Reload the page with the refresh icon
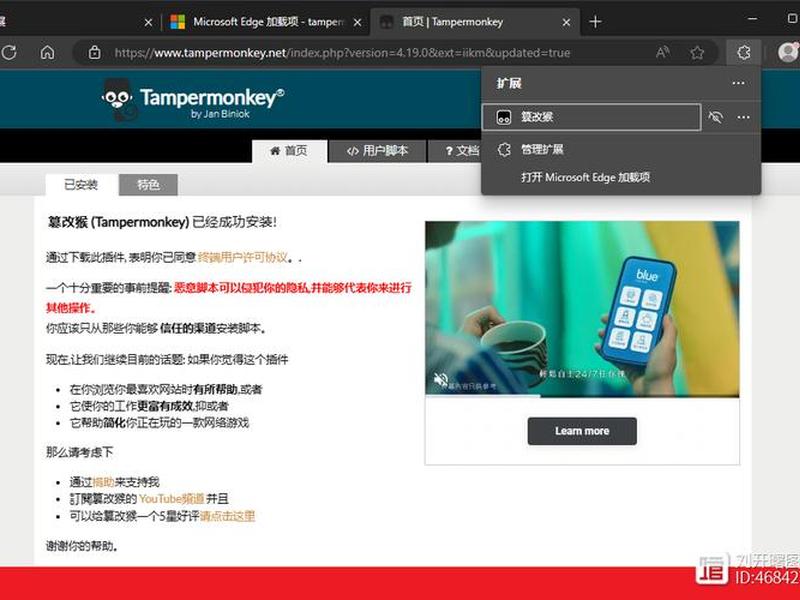The width and height of the screenshot is (800, 600). coord(9,52)
